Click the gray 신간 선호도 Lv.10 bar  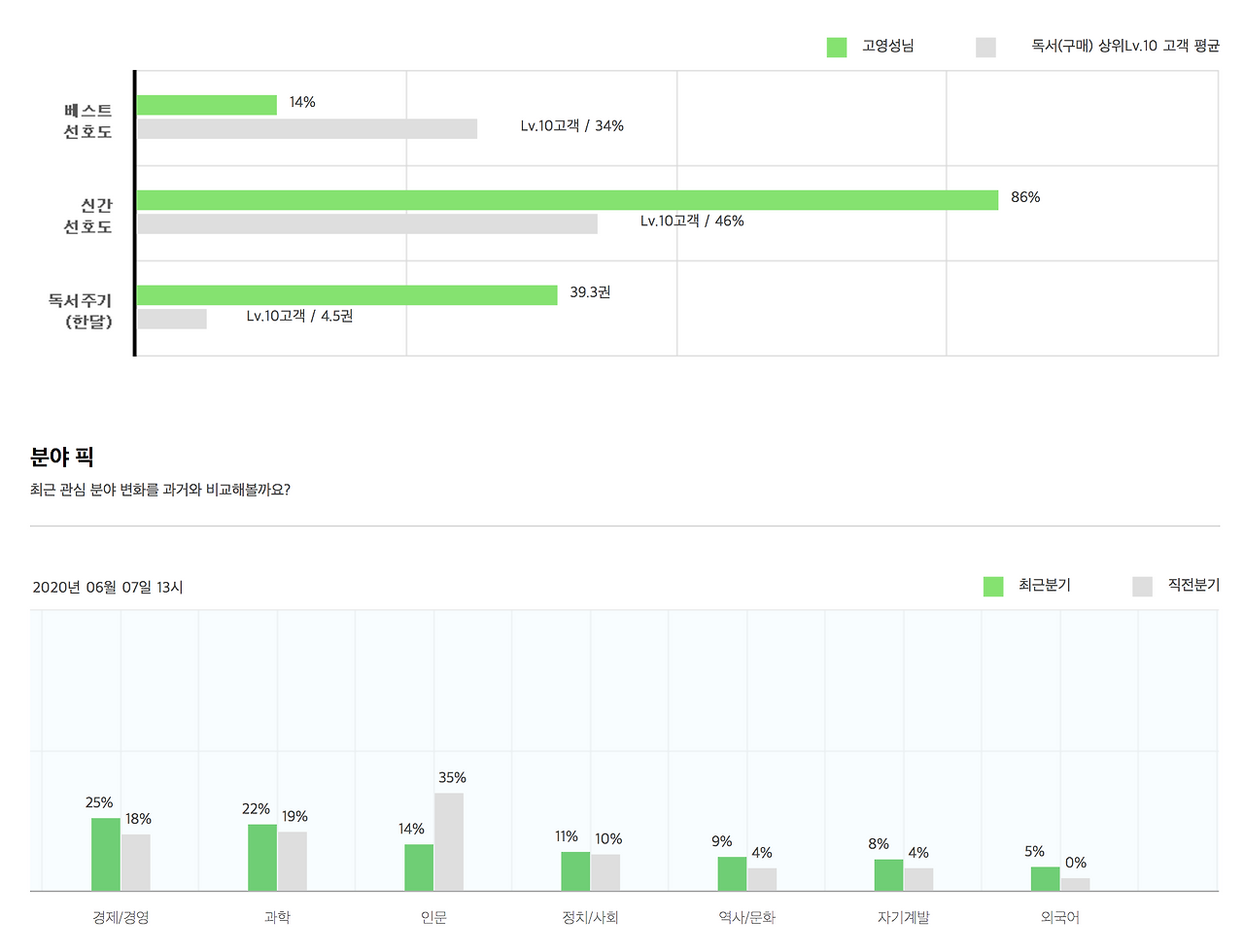click(367, 224)
